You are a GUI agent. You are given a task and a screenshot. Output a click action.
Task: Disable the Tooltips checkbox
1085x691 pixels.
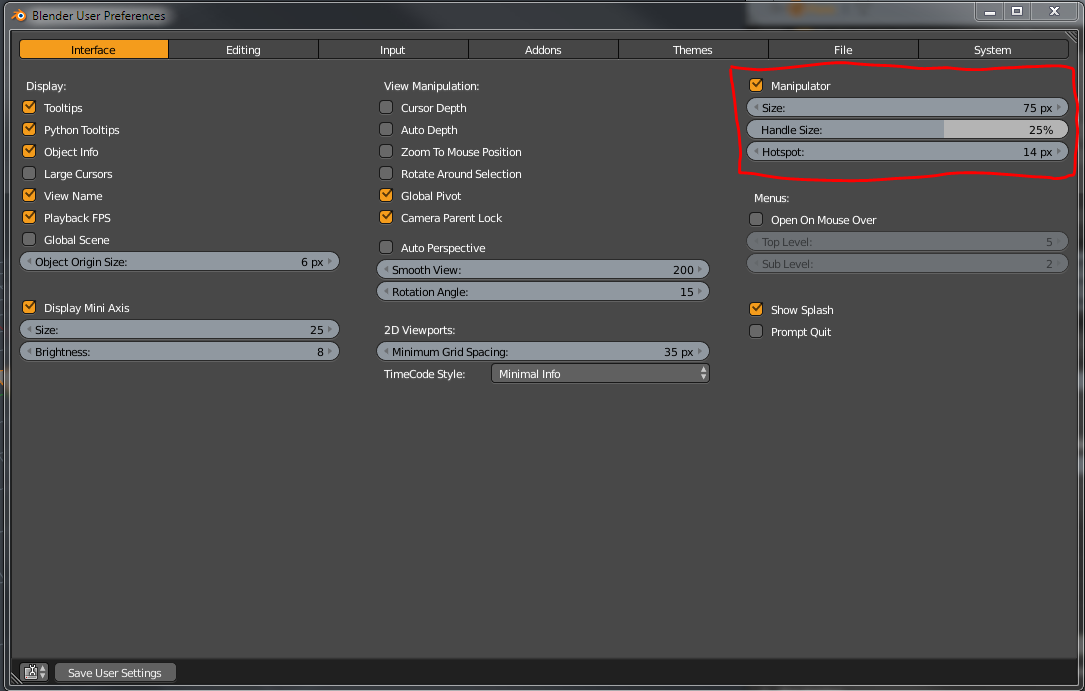(29, 108)
